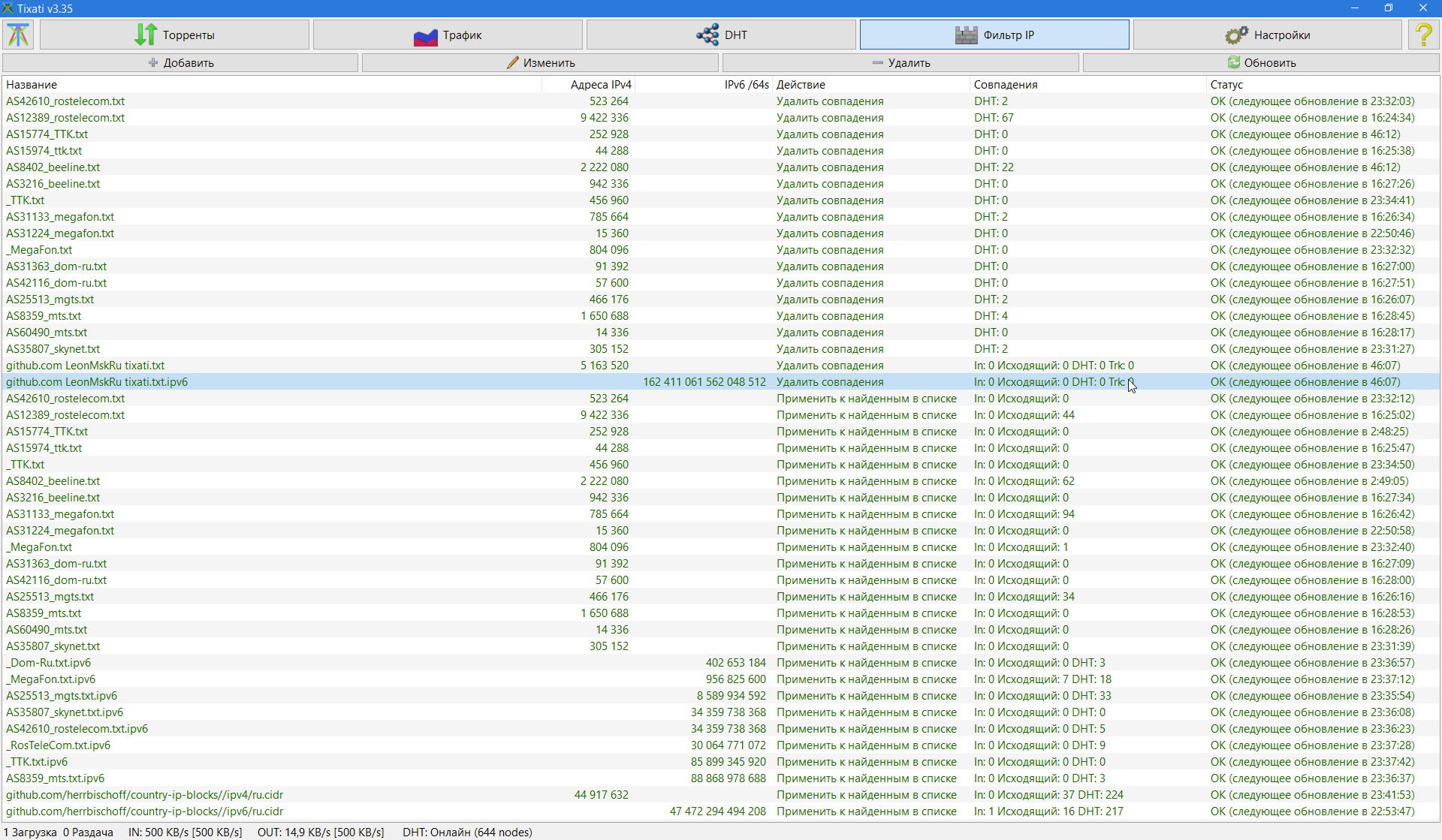Click the Удалить button

[x=900, y=62]
